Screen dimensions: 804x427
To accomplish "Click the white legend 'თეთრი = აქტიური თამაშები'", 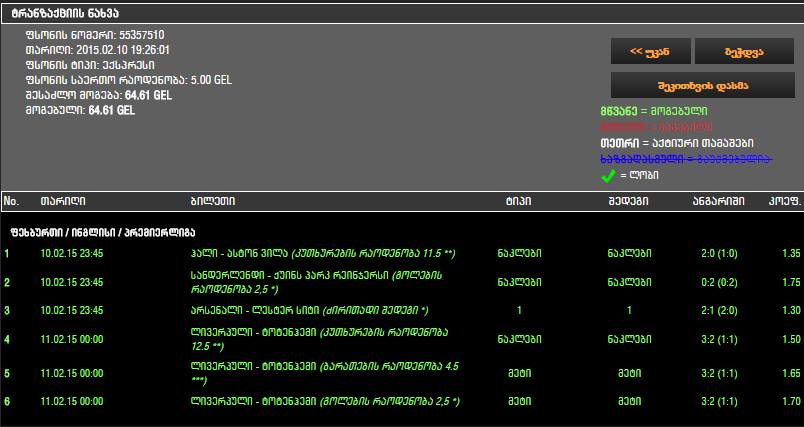I will tap(677, 143).
